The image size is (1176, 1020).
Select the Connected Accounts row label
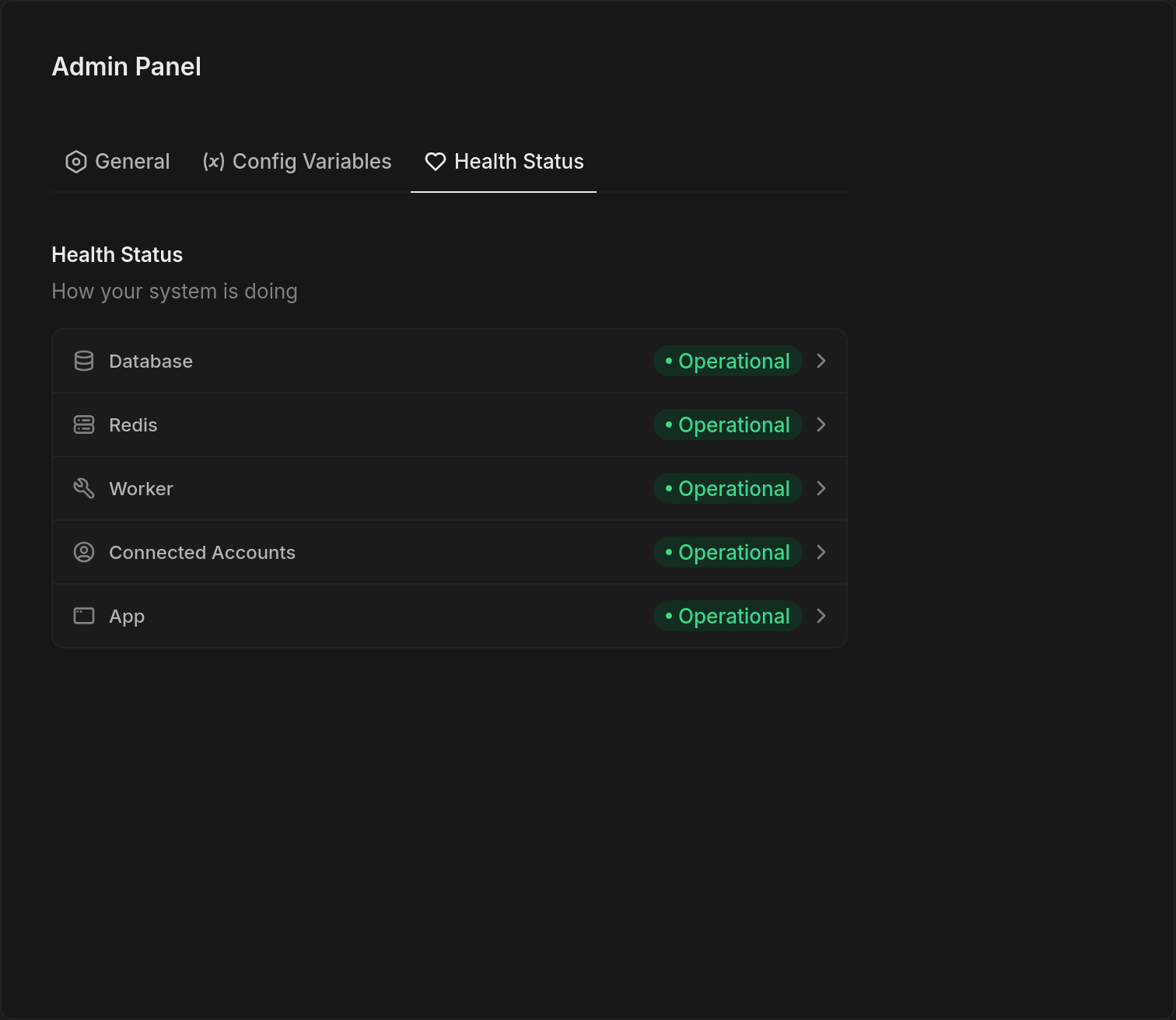(202, 552)
